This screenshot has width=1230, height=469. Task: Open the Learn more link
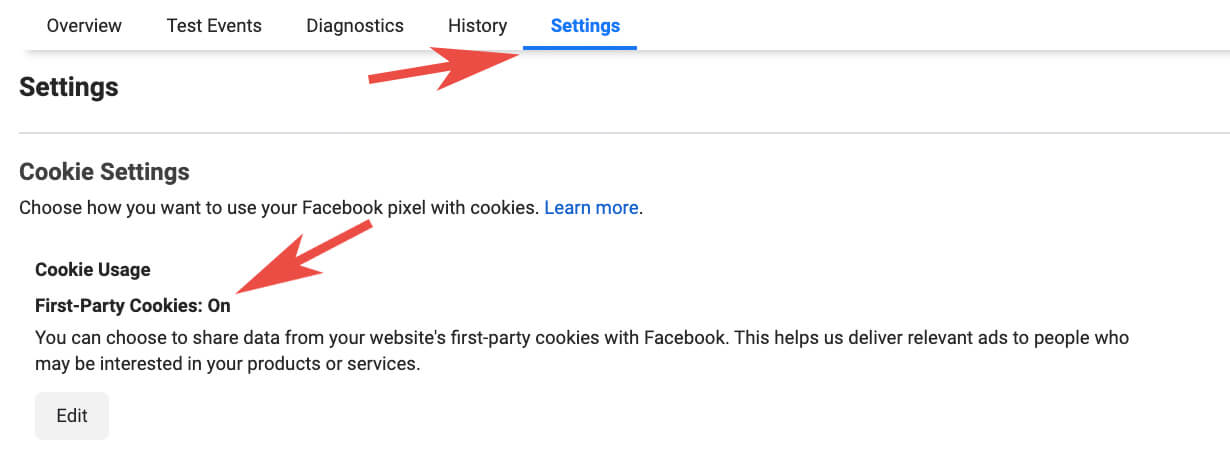(591, 208)
